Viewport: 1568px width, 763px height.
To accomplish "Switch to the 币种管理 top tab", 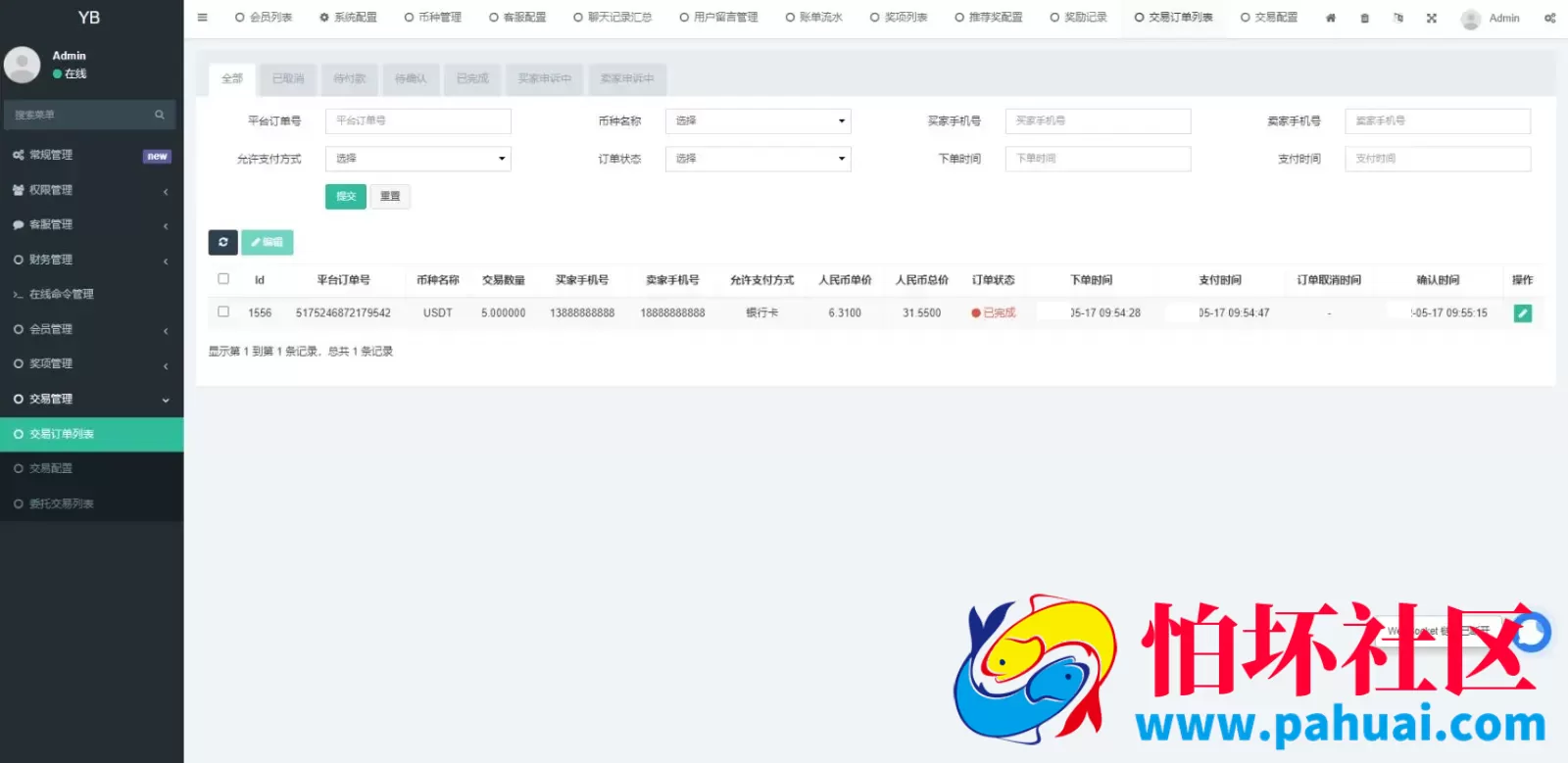I will coord(433,18).
